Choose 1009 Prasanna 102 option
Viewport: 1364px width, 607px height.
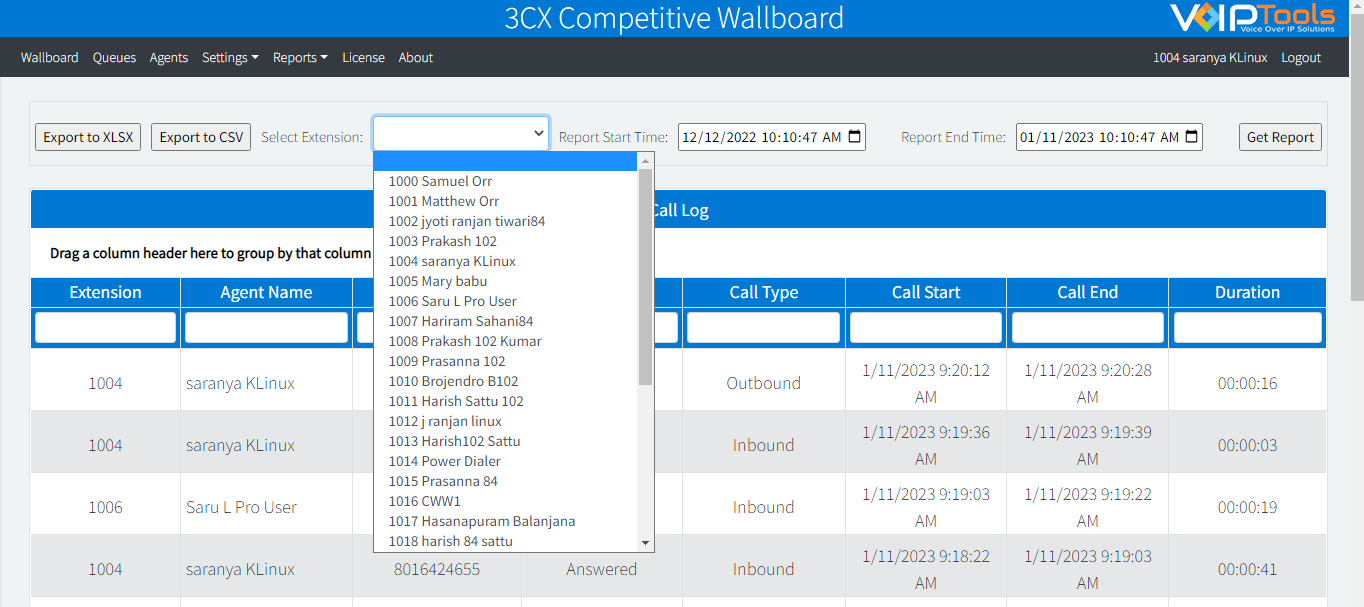click(506, 361)
